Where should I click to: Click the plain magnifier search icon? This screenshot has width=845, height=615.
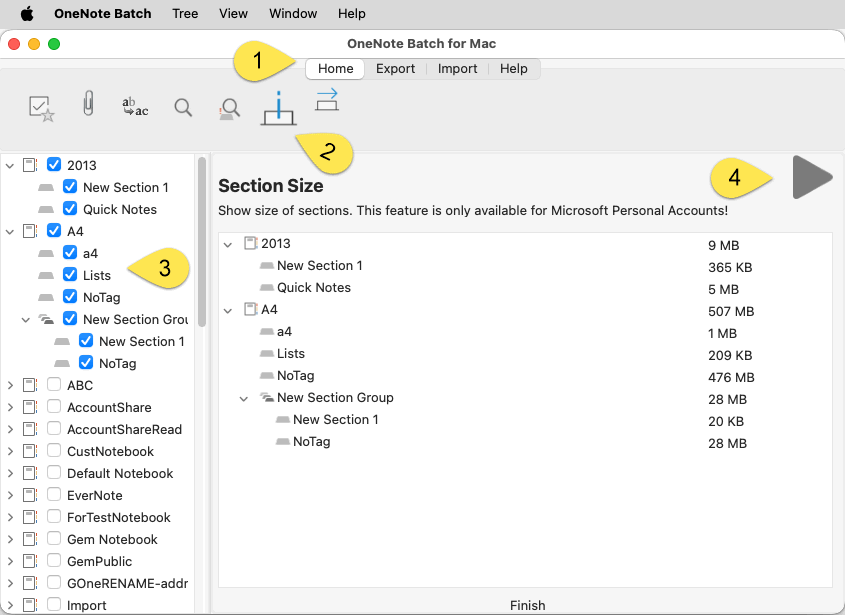[183, 108]
